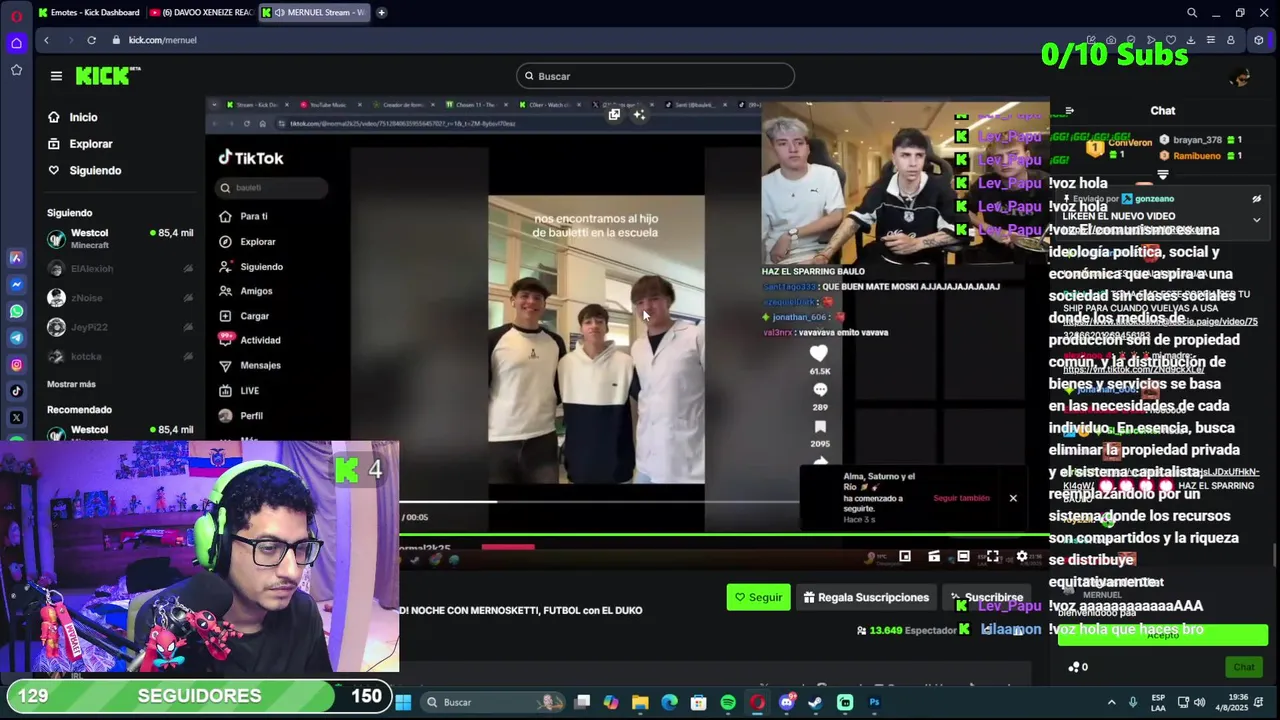This screenshot has height=720, width=1280.
Task: Open Opera heart bookmark icon in address bar
Action: (1170, 40)
